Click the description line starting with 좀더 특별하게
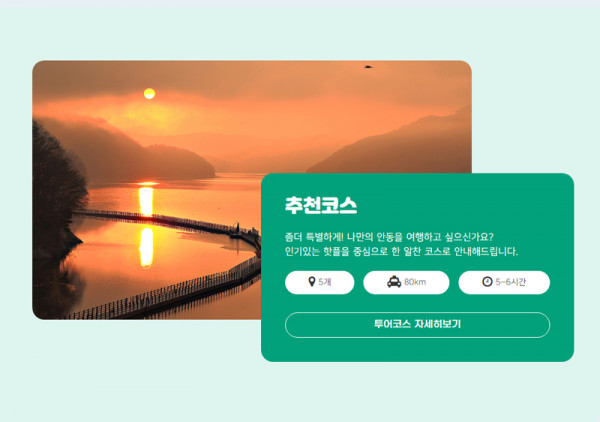Image resolution: width=600 pixels, height=422 pixels. point(389,237)
